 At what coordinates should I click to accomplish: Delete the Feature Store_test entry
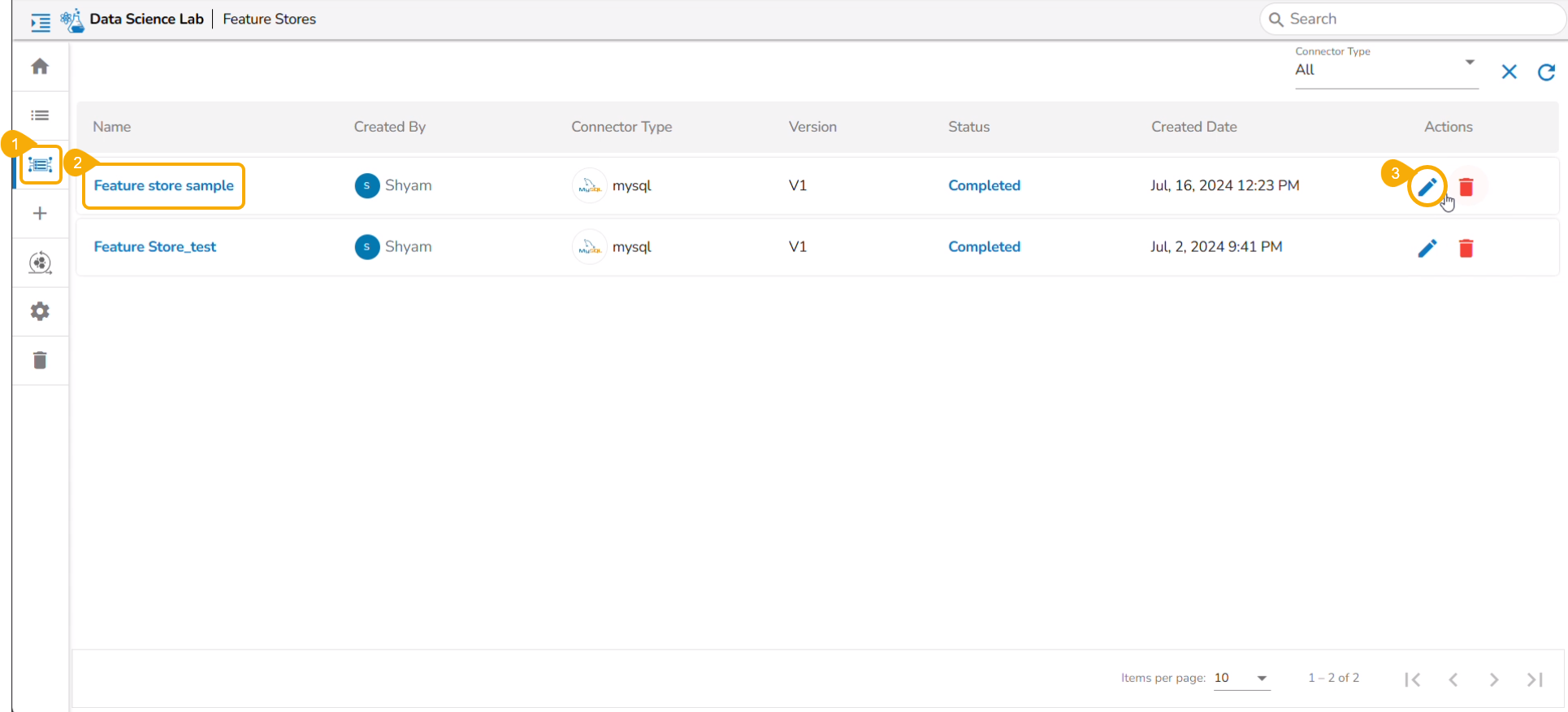pyautogui.click(x=1466, y=248)
